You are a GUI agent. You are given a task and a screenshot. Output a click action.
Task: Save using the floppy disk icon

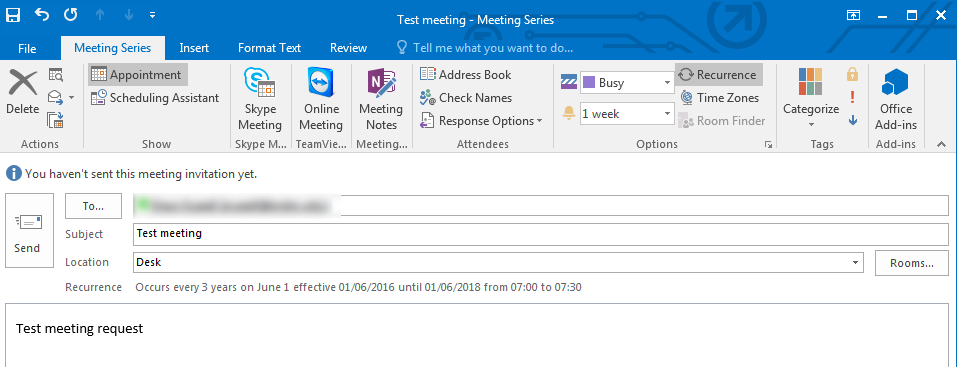coord(13,15)
